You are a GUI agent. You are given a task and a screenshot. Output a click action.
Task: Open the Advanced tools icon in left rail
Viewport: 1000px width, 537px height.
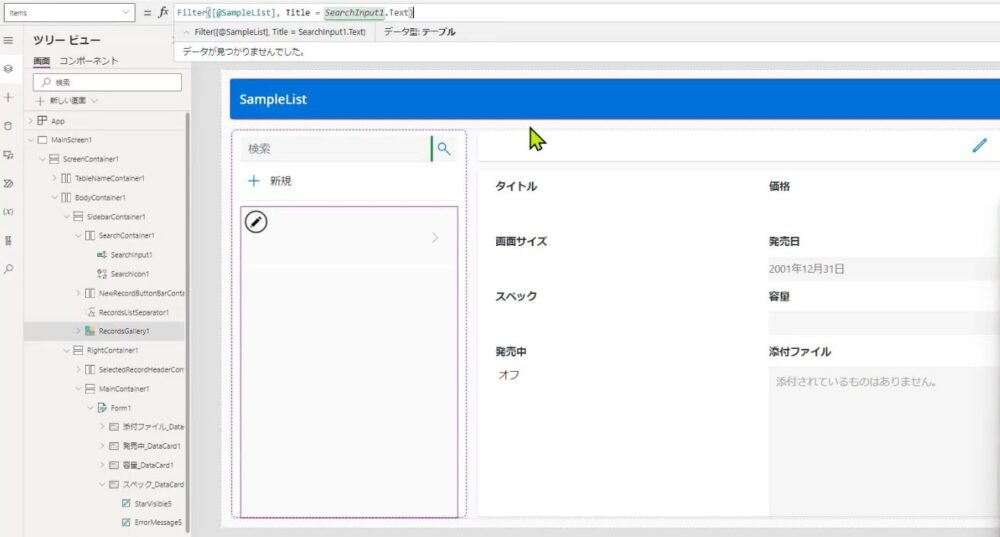click(8, 240)
